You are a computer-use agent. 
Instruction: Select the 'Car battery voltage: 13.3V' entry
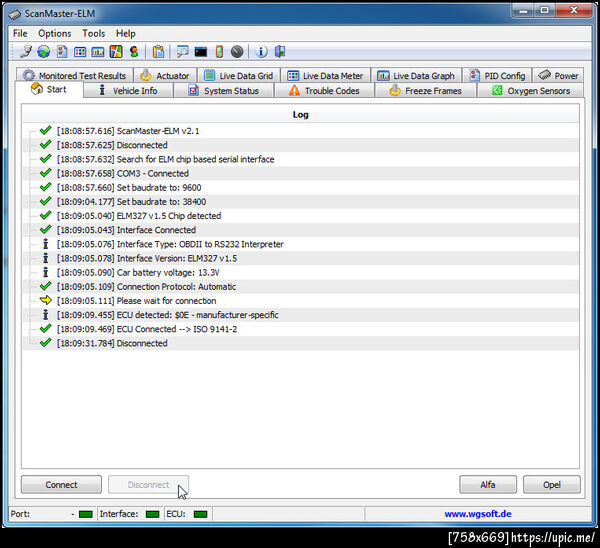300,272
